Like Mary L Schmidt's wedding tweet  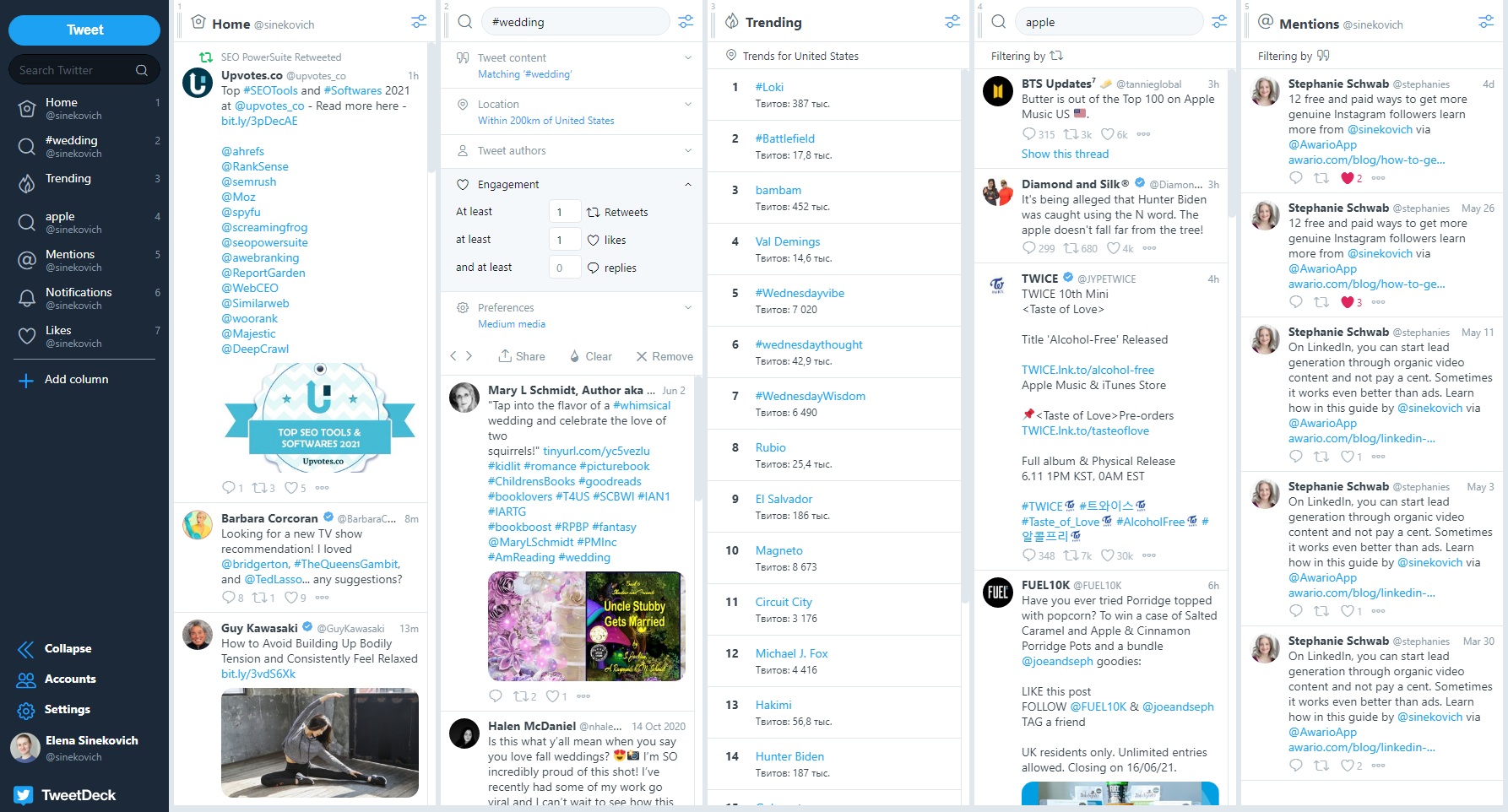552,696
